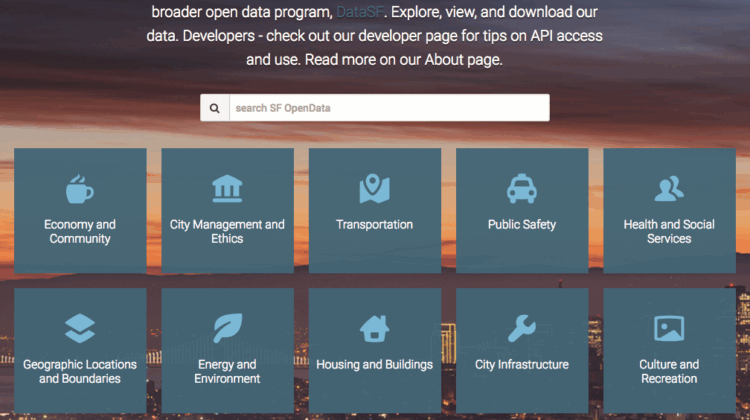The image size is (750, 420).
Task: Select the people icon for Health services
Action: [669, 188]
